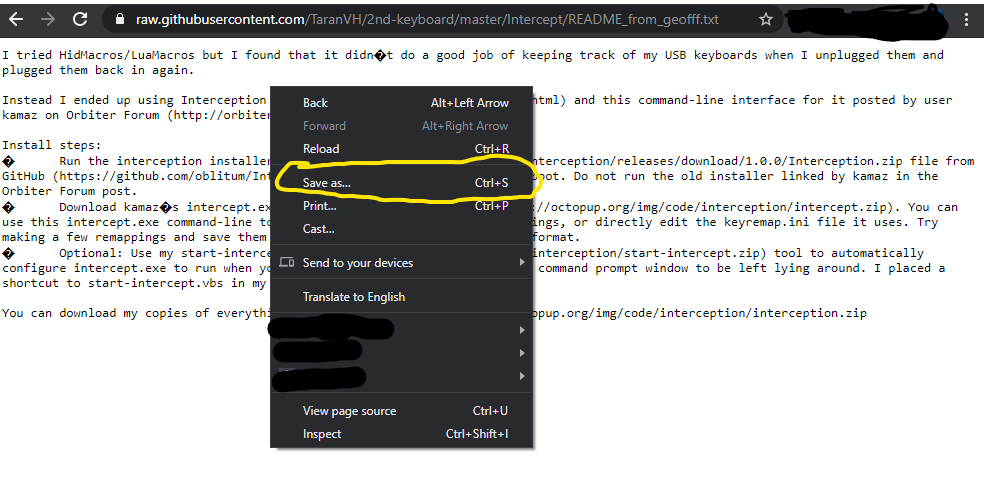Select Save as... from context menu
Screen dimensions: 984x502
click(x=402, y=183)
